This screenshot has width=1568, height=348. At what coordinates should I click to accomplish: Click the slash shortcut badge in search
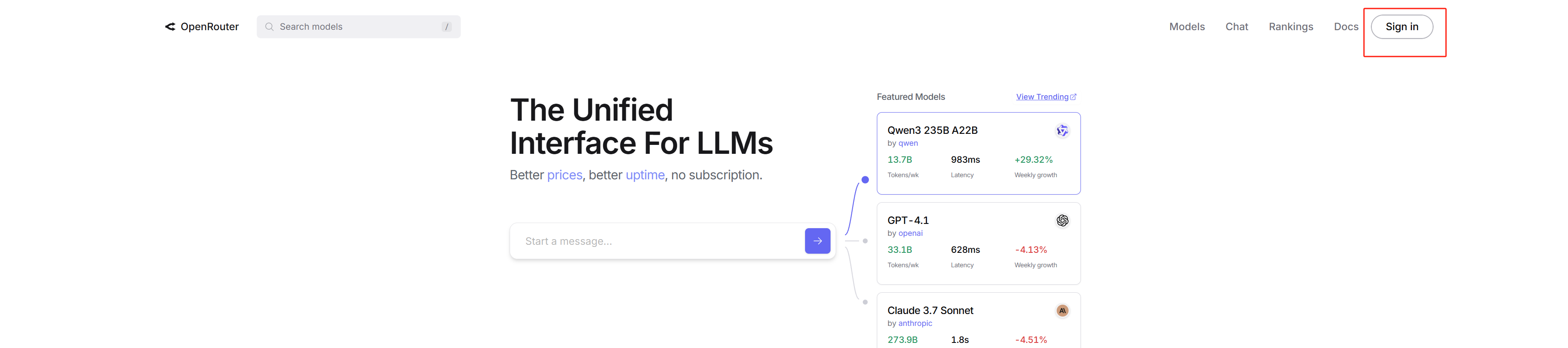(447, 27)
